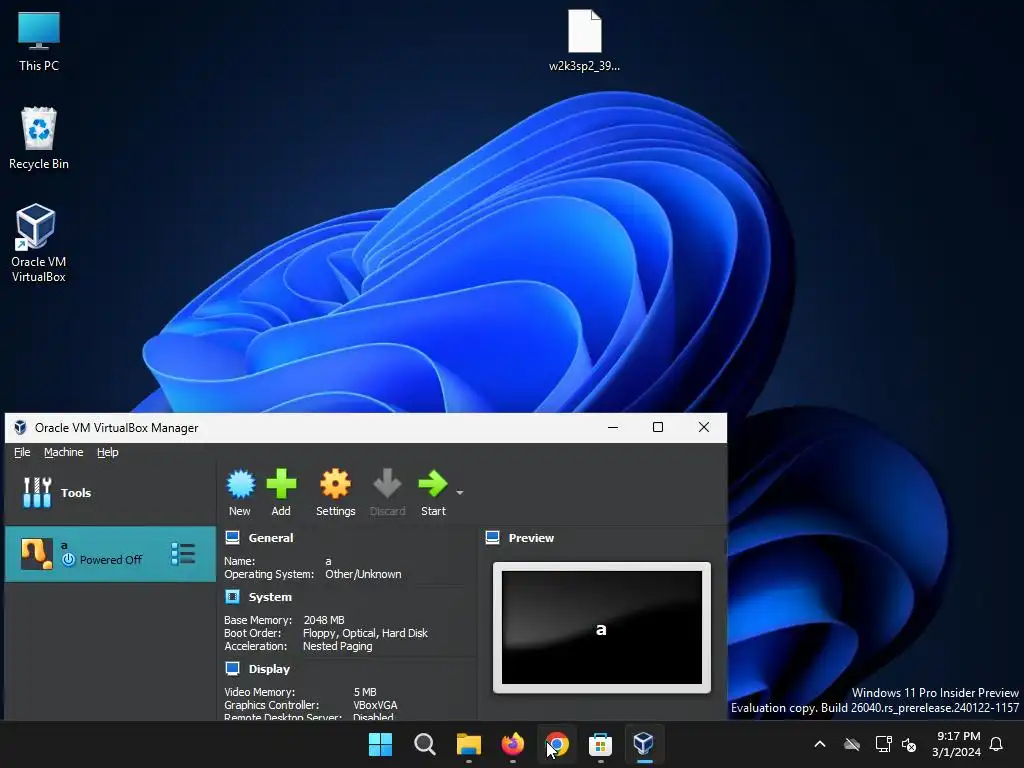Click the Display section screen icon
This screenshot has height=768, width=1024.
point(232,668)
